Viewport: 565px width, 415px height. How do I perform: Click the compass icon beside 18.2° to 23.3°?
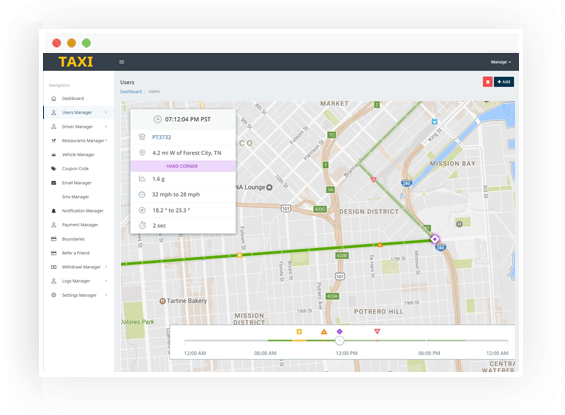[x=142, y=210]
